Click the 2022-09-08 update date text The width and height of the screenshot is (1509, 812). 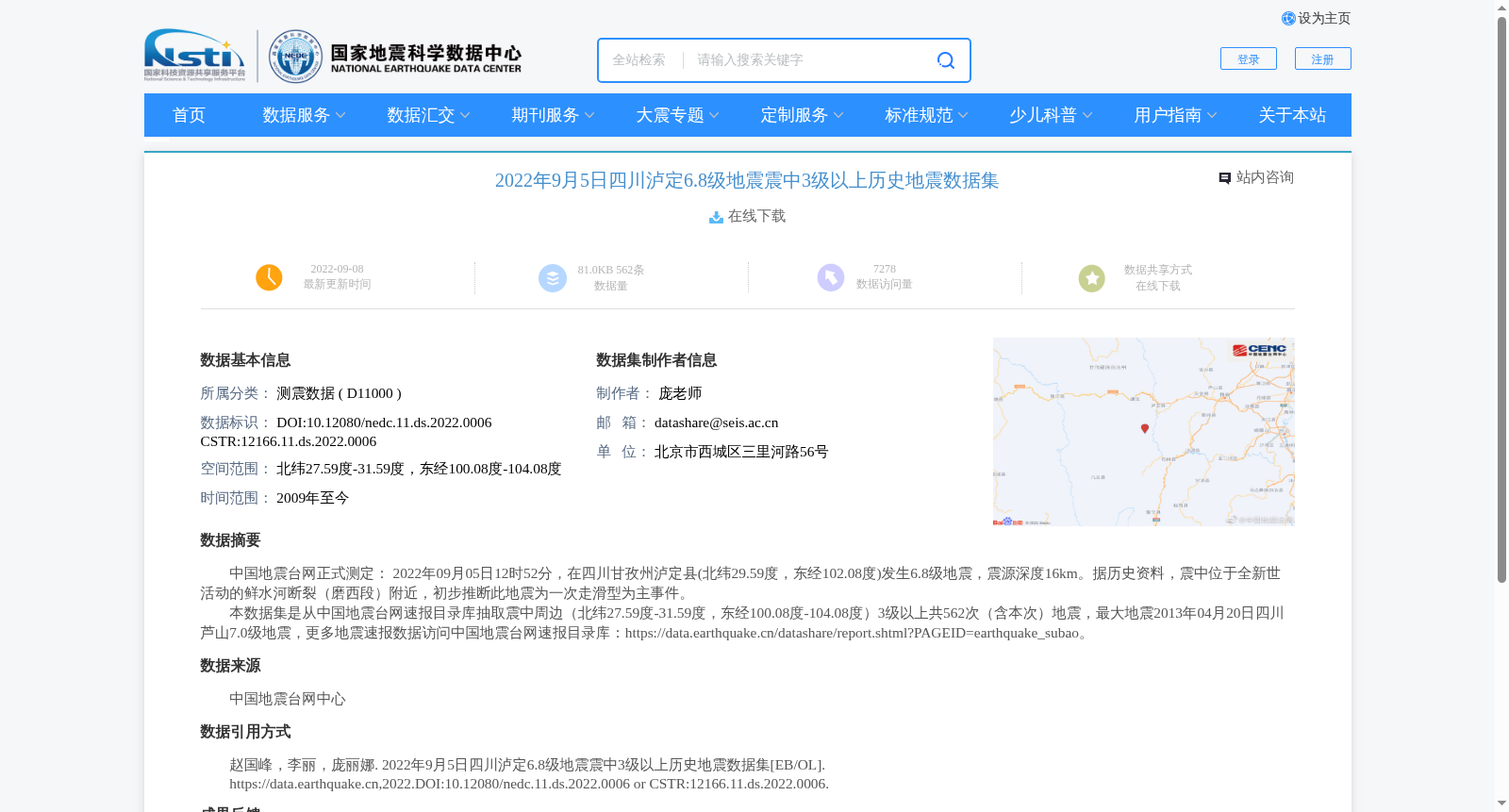[x=337, y=270]
